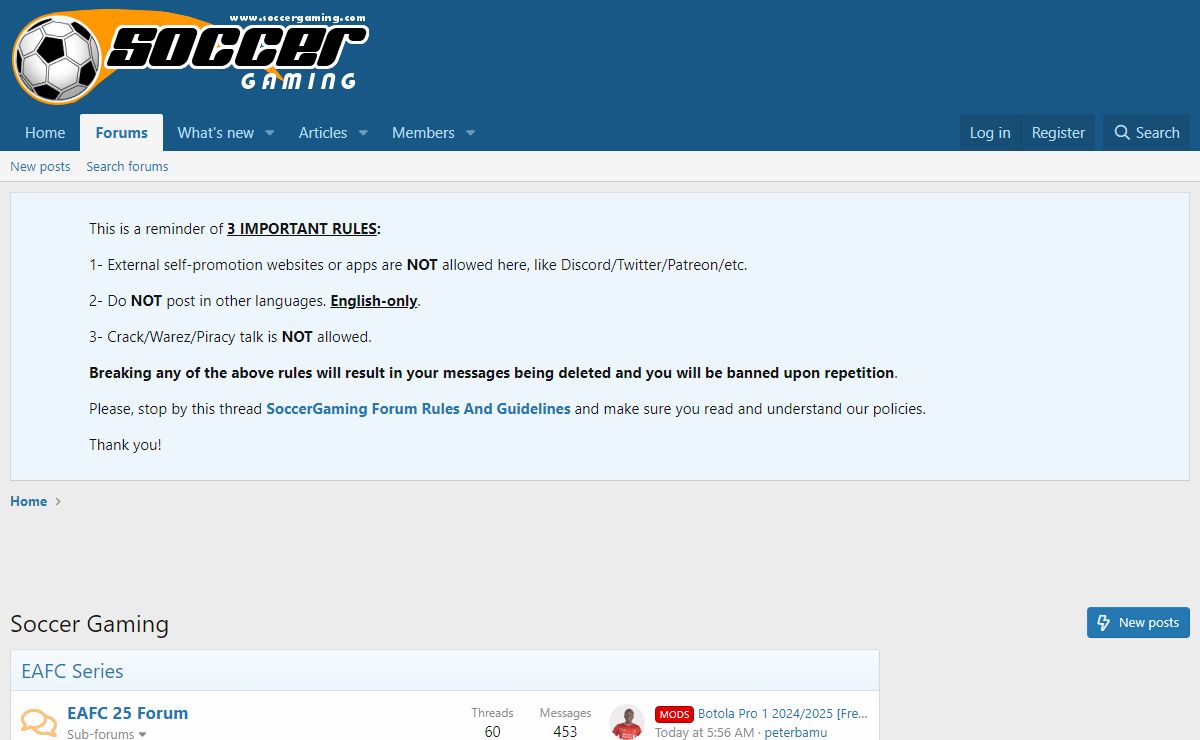Click the MODS prefix label
Image resolution: width=1200 pixels, height=740 pixels.
pyautogui.click(x=674, y=714)
